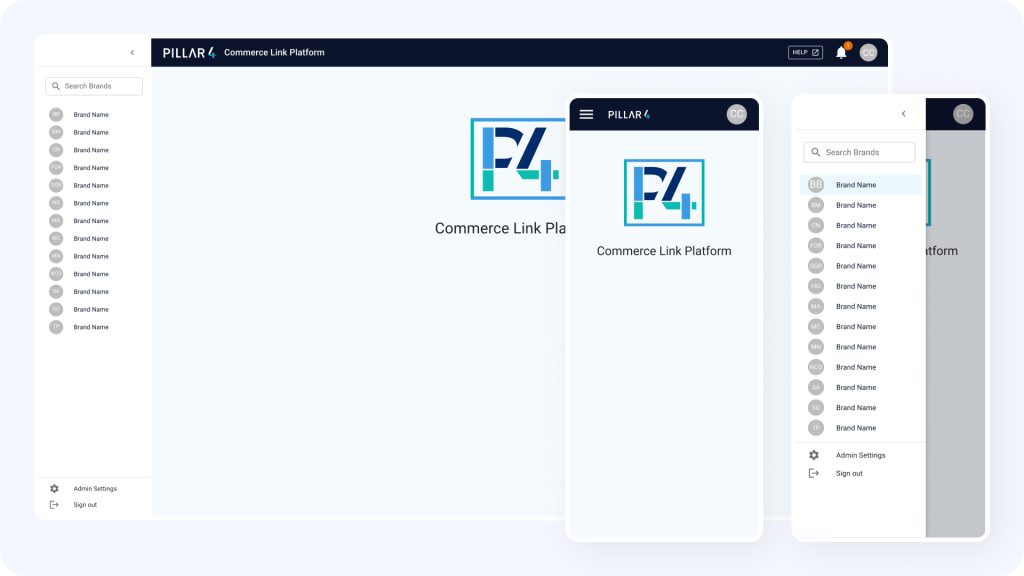Select the highlighted BB brand in mobile drawer

click(861, 185)
